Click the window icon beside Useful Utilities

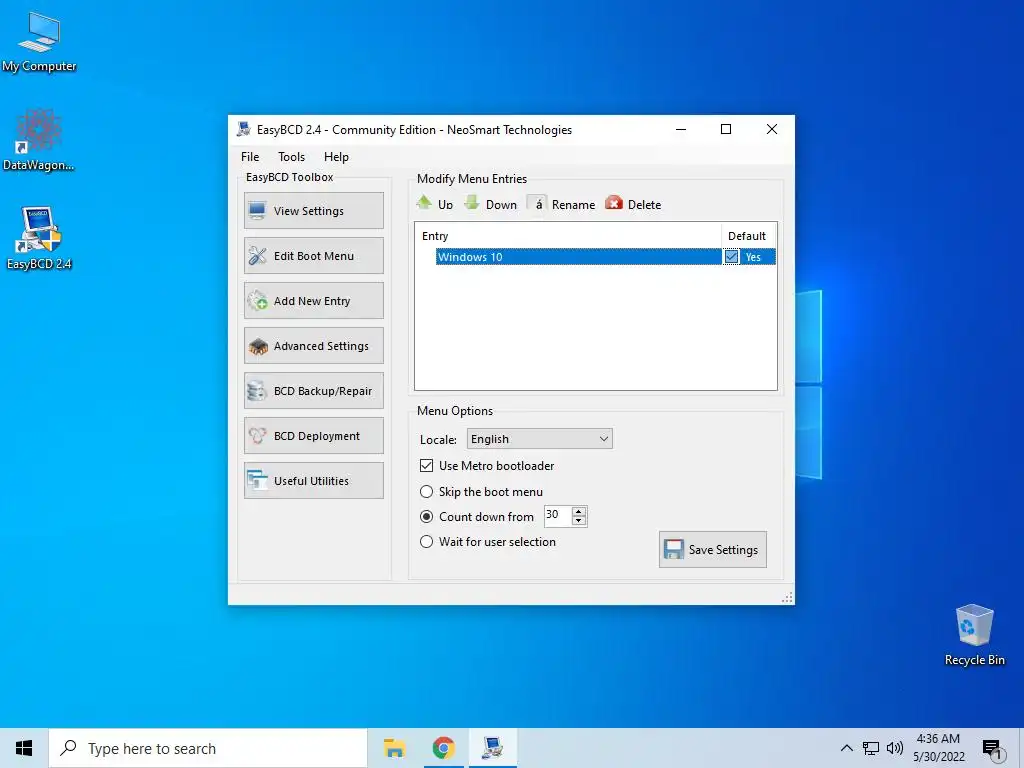[x=257, y=480]
